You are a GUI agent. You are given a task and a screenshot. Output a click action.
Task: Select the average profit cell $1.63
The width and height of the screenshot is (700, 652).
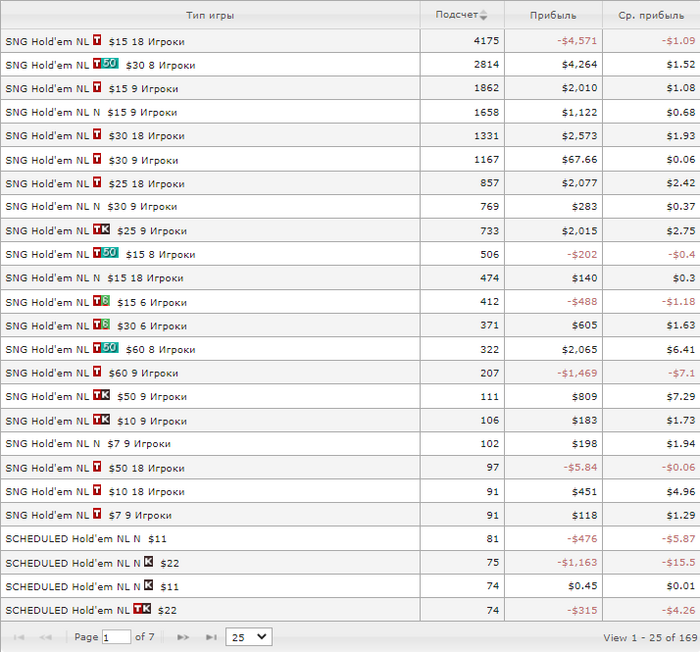tap(651, 326)
